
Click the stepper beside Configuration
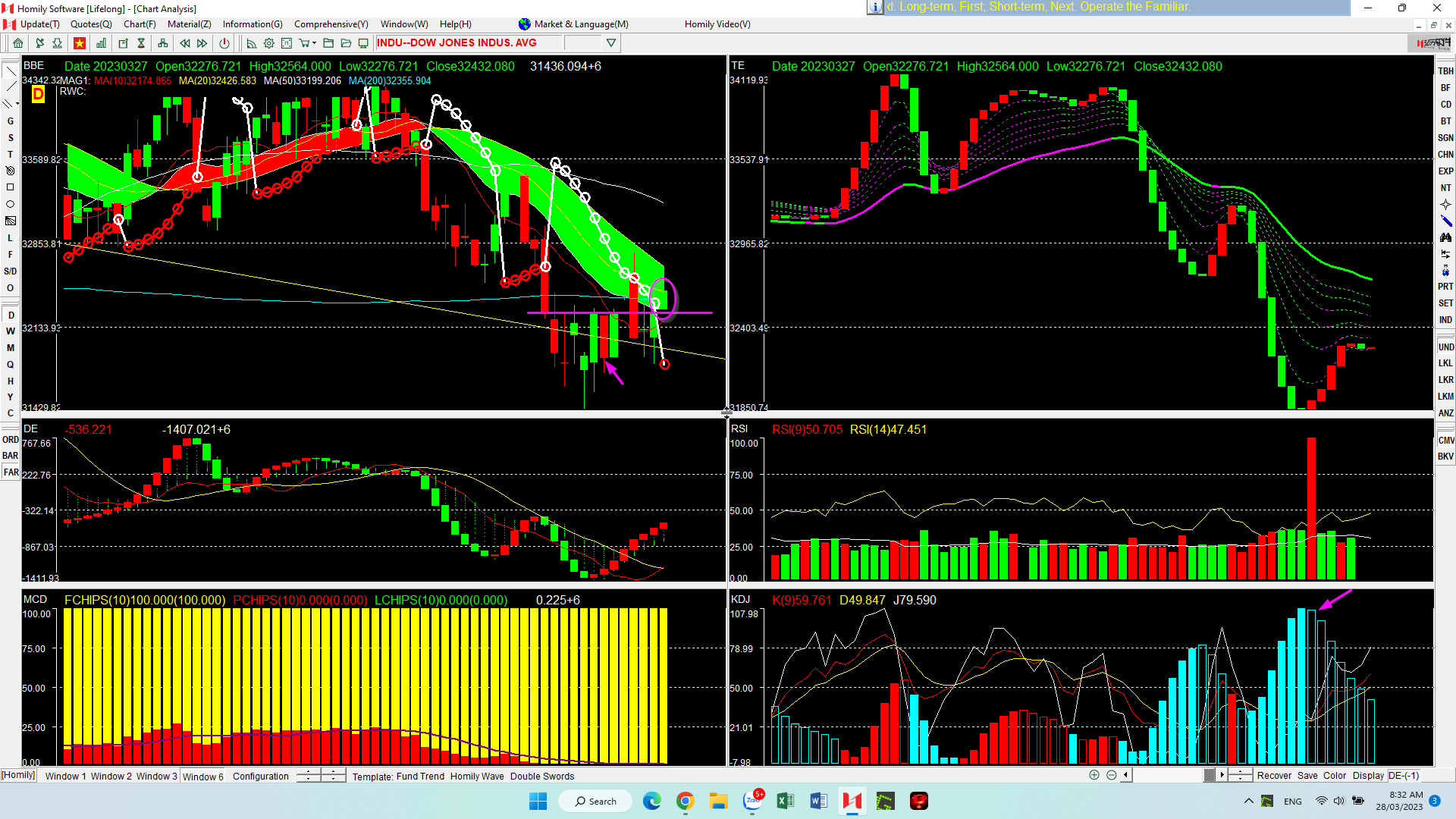(x=309, y=776)
